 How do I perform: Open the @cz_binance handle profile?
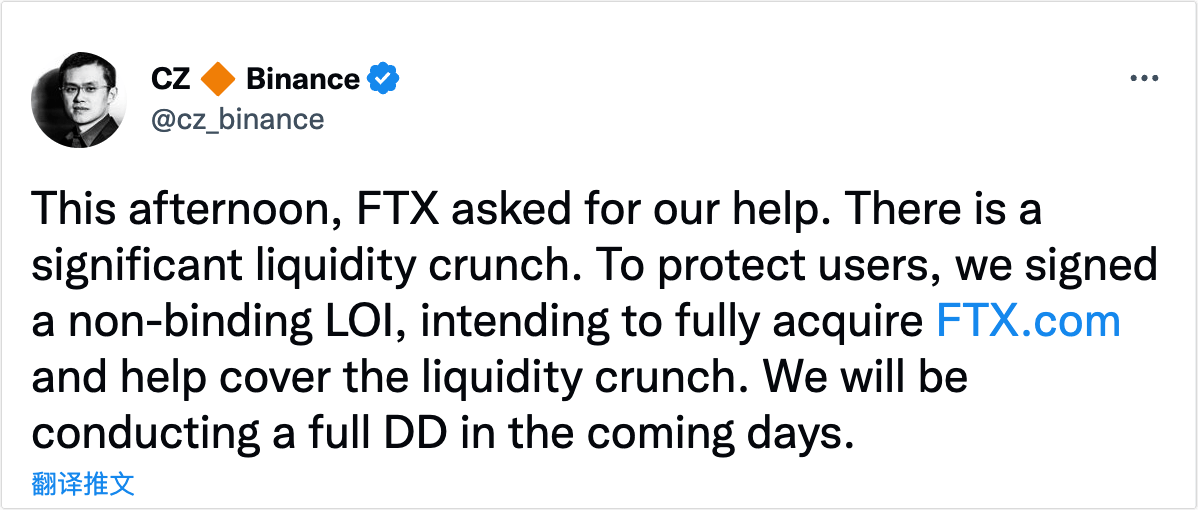tap(237, 120)
